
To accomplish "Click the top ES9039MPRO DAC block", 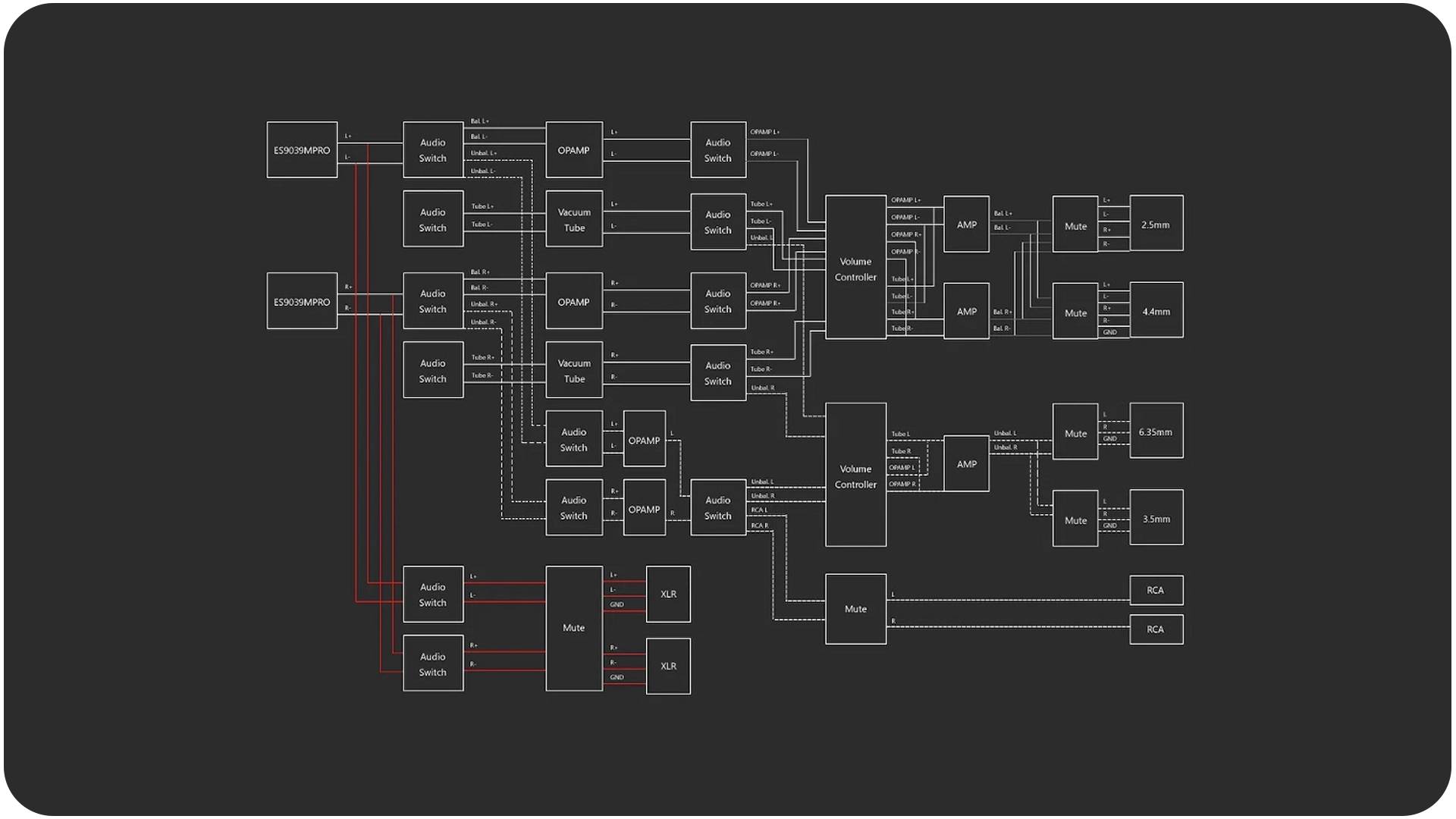I will pos(302,150).
